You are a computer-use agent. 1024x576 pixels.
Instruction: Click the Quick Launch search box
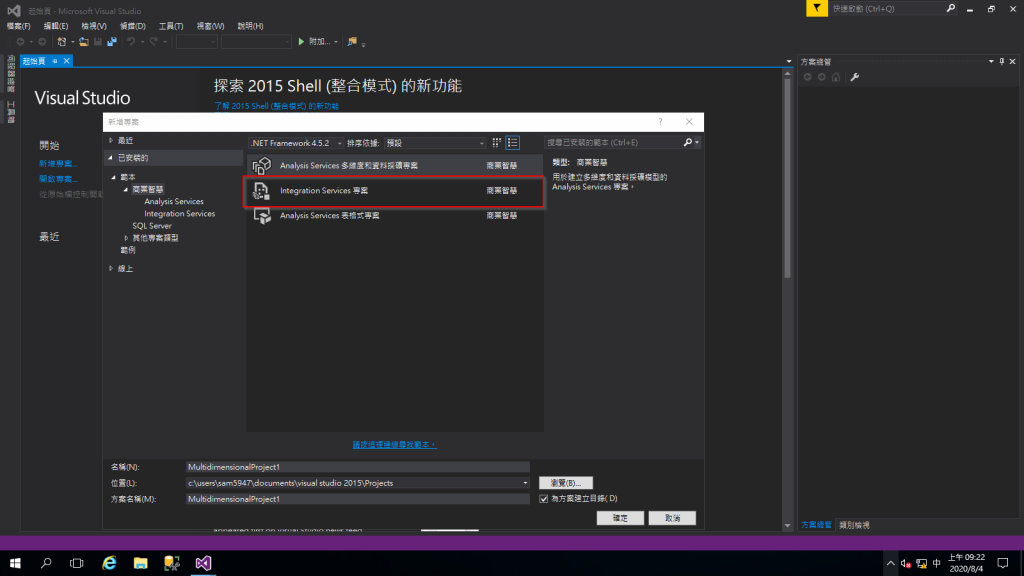[887, 8]
